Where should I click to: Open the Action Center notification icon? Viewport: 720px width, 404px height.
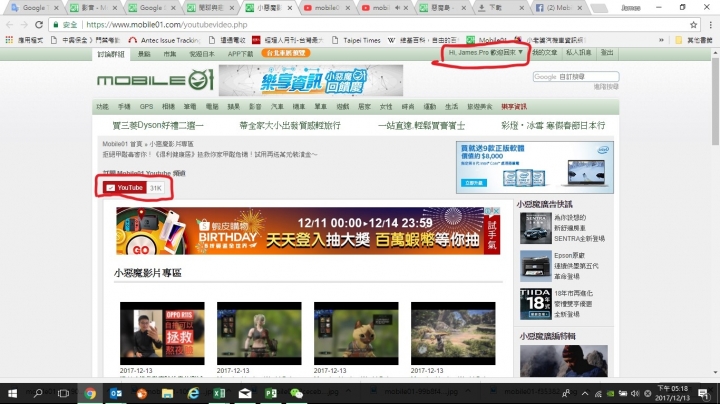click(703, 393)
